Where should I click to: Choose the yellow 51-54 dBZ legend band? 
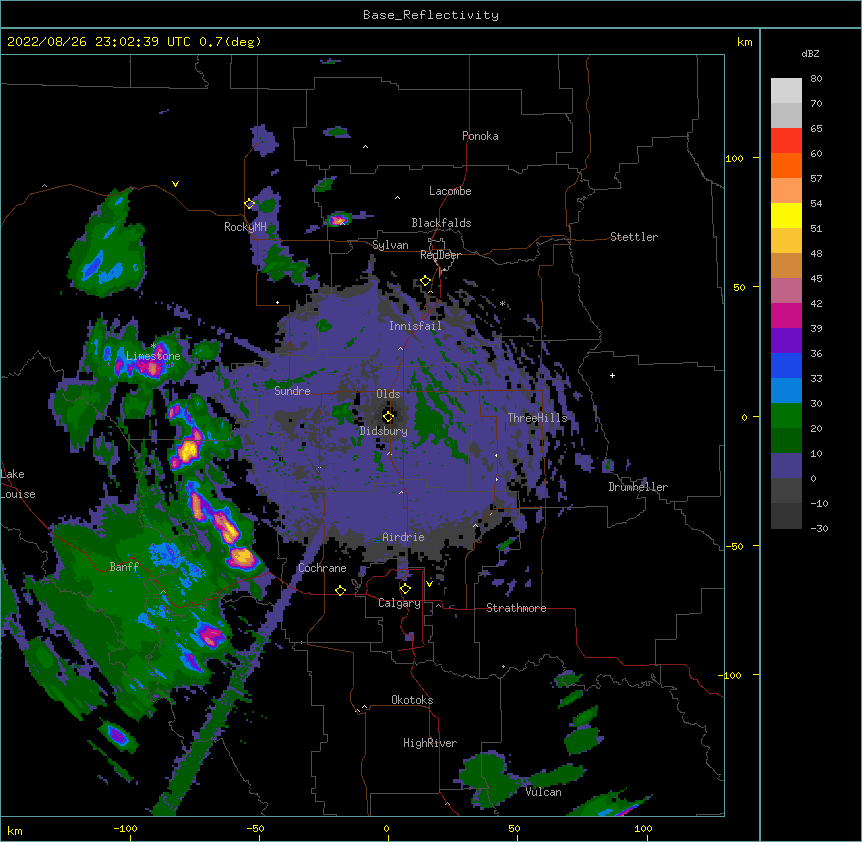click(786, 215)
